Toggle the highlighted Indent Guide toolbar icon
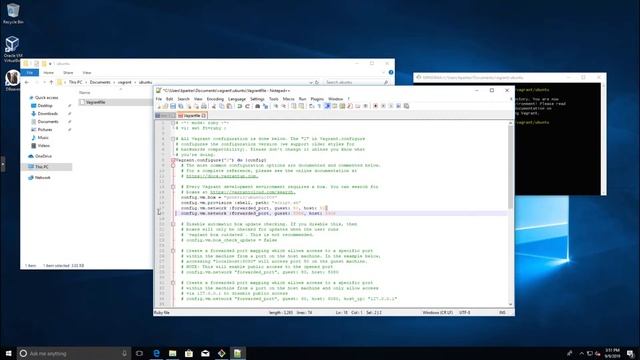The height and width of the screenshot is (360, 640). pos(327,106)
